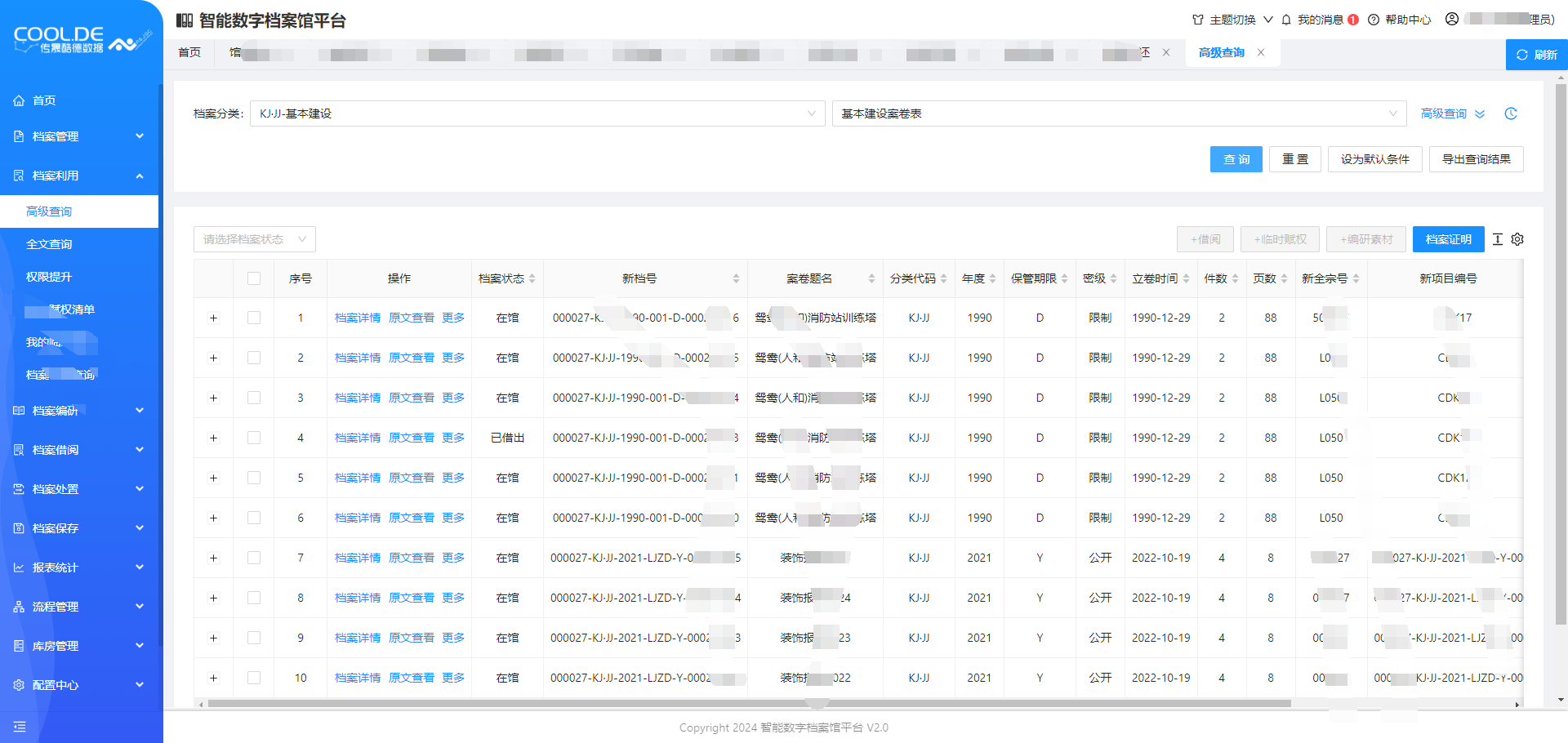The height and width of the screenshot is (743, 1568).
Task: Select full-text search in sidebar
Action: pos(49,244)
